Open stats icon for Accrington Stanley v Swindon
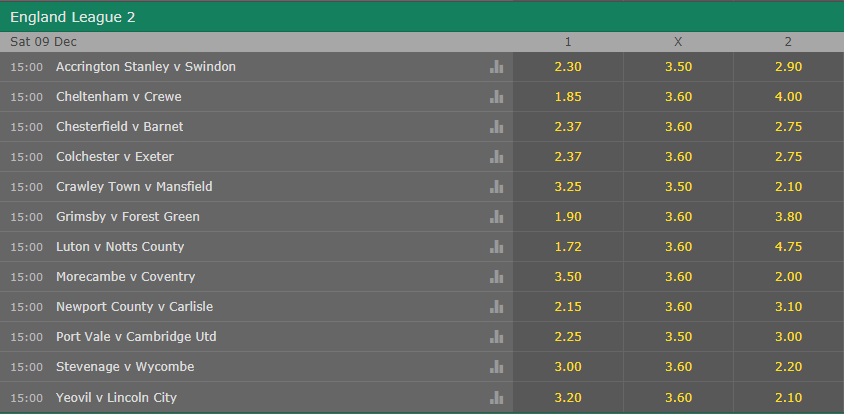The image size is (844, 414). pyautogui.click(x=496, y=67)
